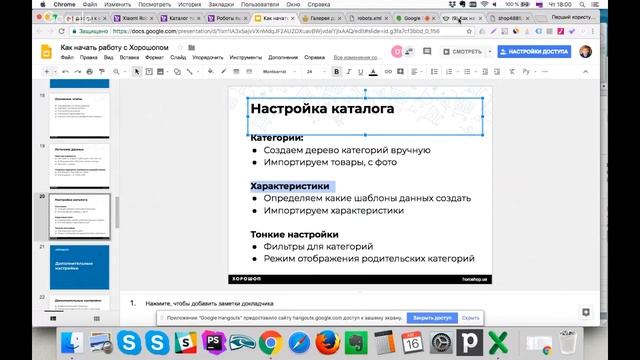The width and height of the screenshot is (640, 360).
Task: Select slide 19 thumbnail
Action: [80, 166]
